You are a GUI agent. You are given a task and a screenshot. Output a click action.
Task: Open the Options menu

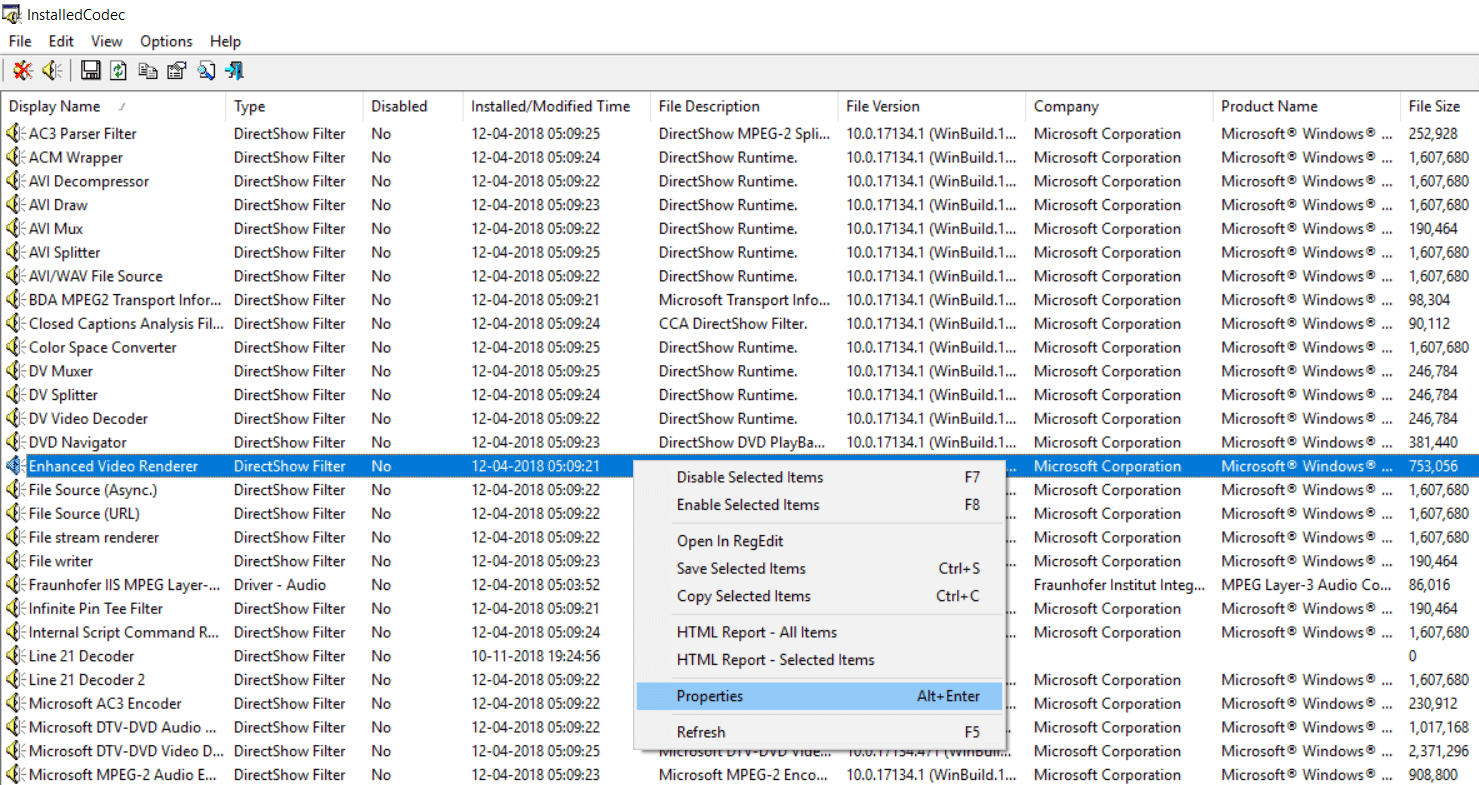(165, 41)
